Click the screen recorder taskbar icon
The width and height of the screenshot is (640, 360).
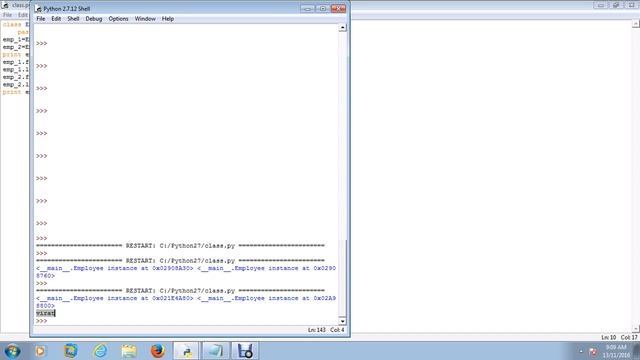click(245, 351)
